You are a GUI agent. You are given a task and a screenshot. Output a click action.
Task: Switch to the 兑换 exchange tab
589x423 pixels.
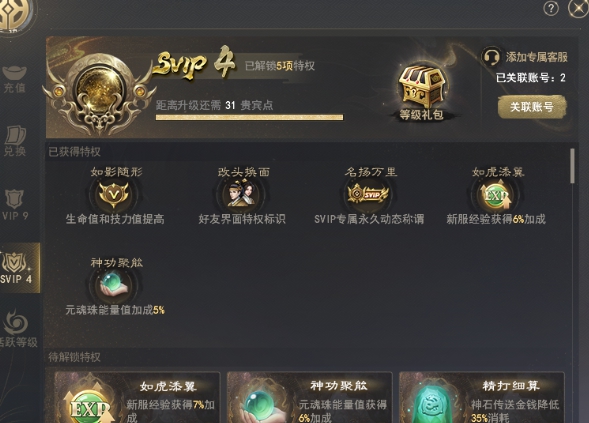tap(15, 141)
